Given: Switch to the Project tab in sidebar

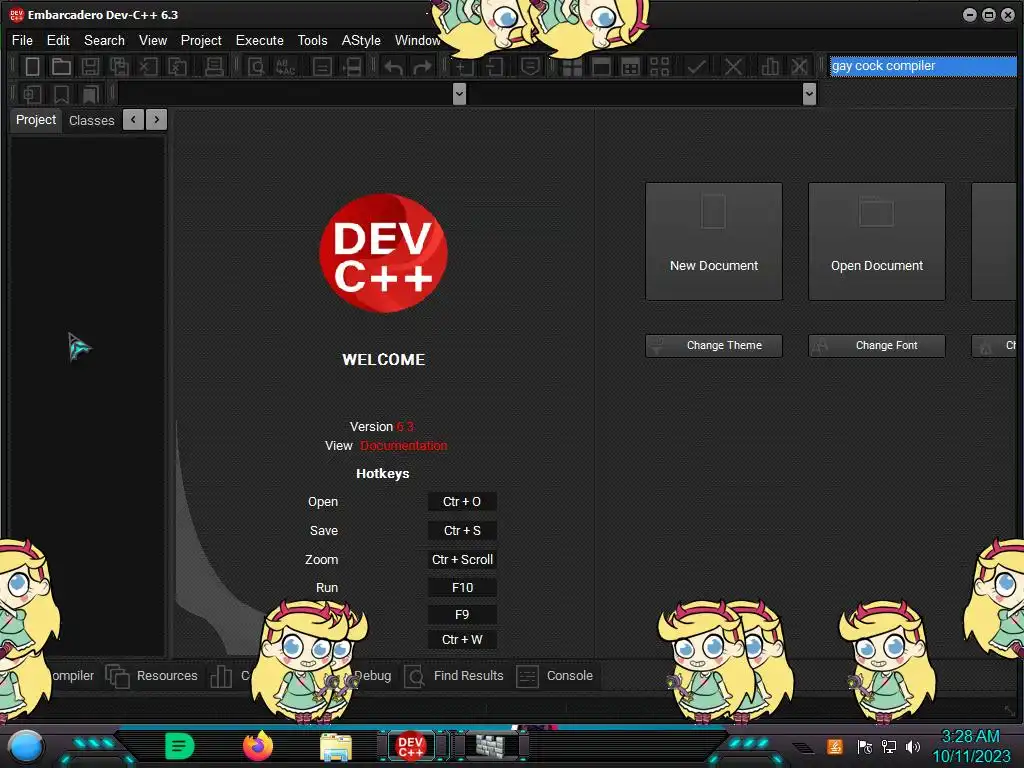Looking at the screenshot, I should point(36,120).
